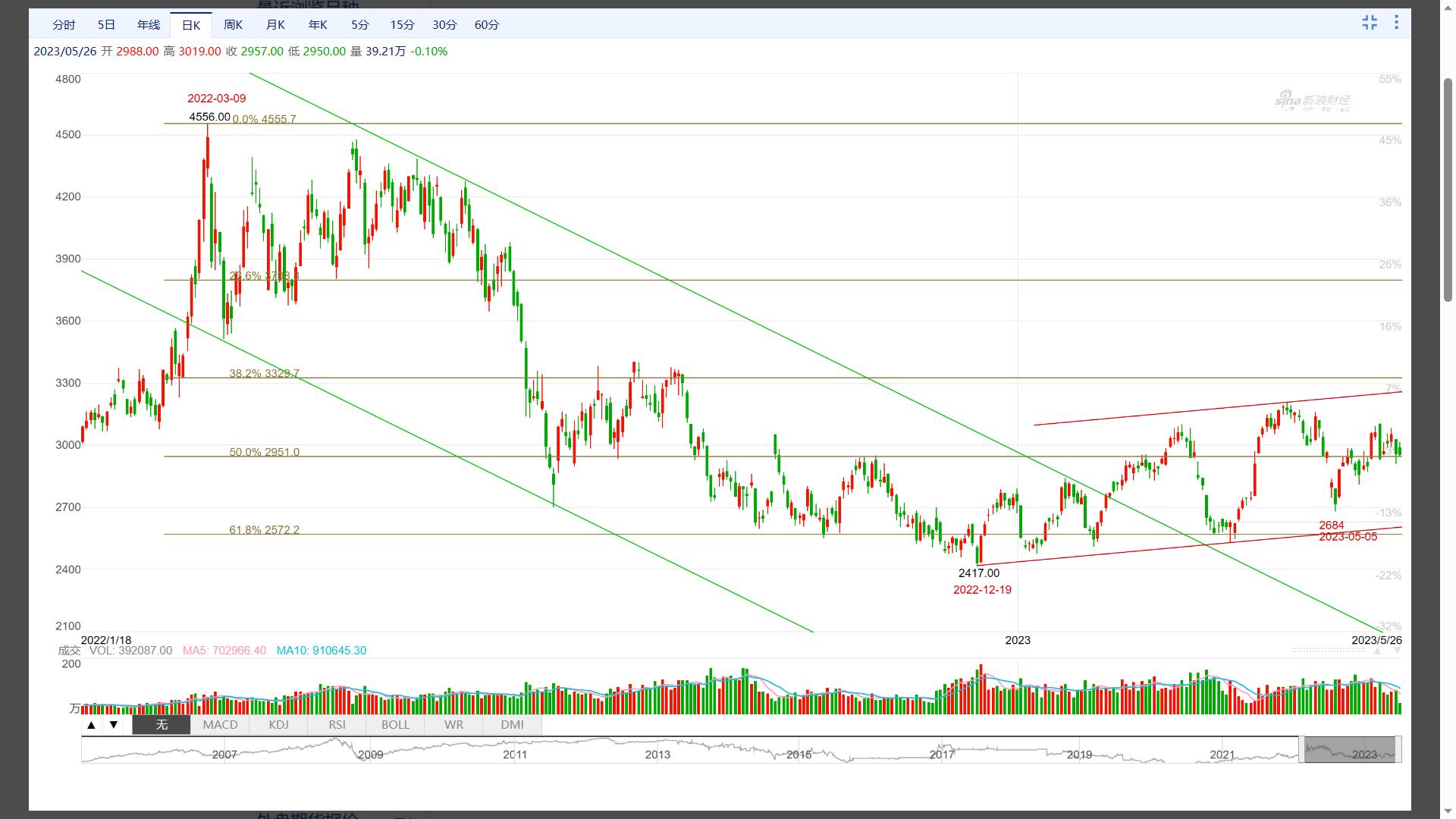Screen dimensions: 1456x819
Task: Click the page vertical scrollbar thumb
Action: (x=1447, y=190)
